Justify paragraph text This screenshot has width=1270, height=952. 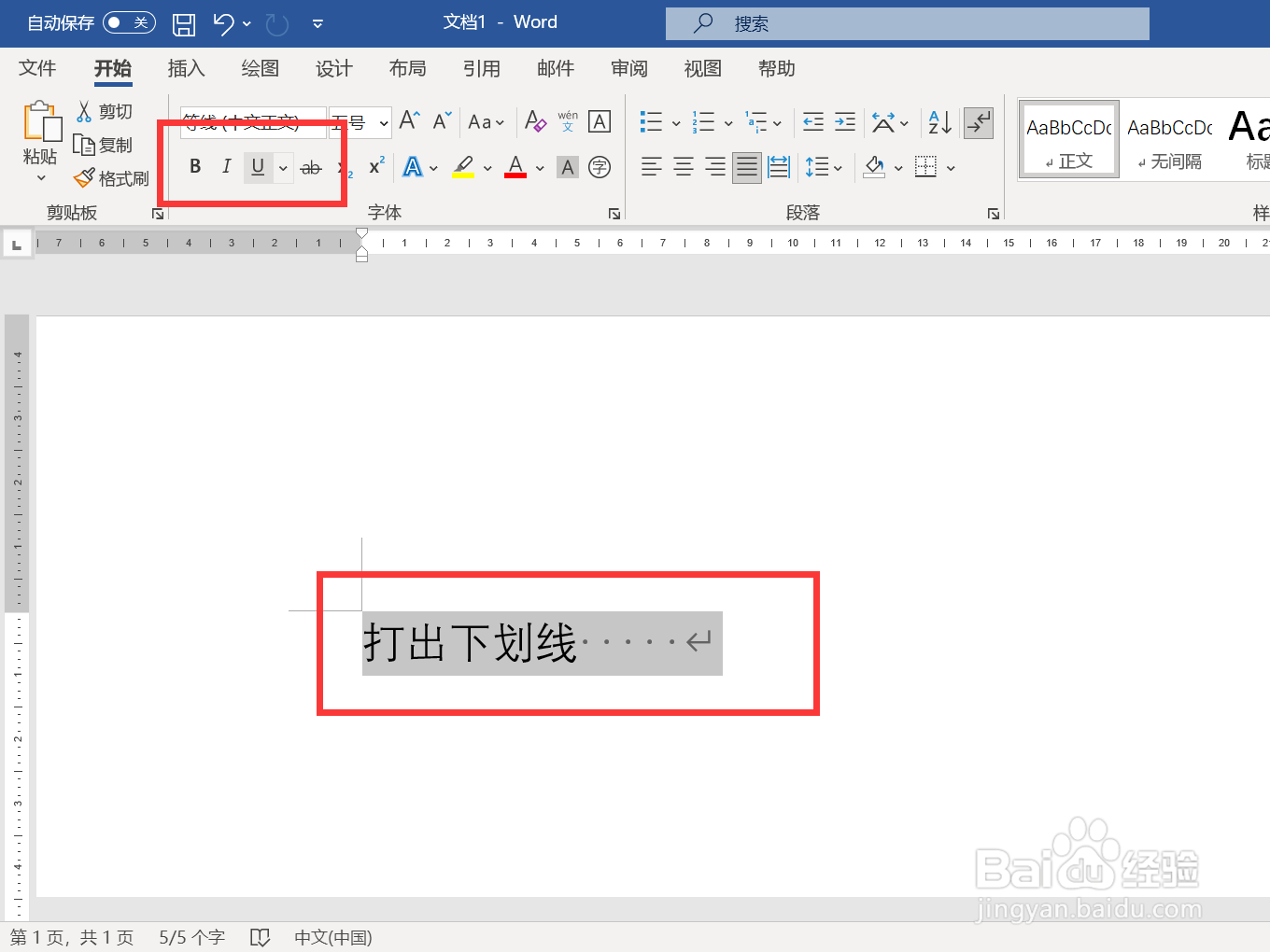[747, 167]
